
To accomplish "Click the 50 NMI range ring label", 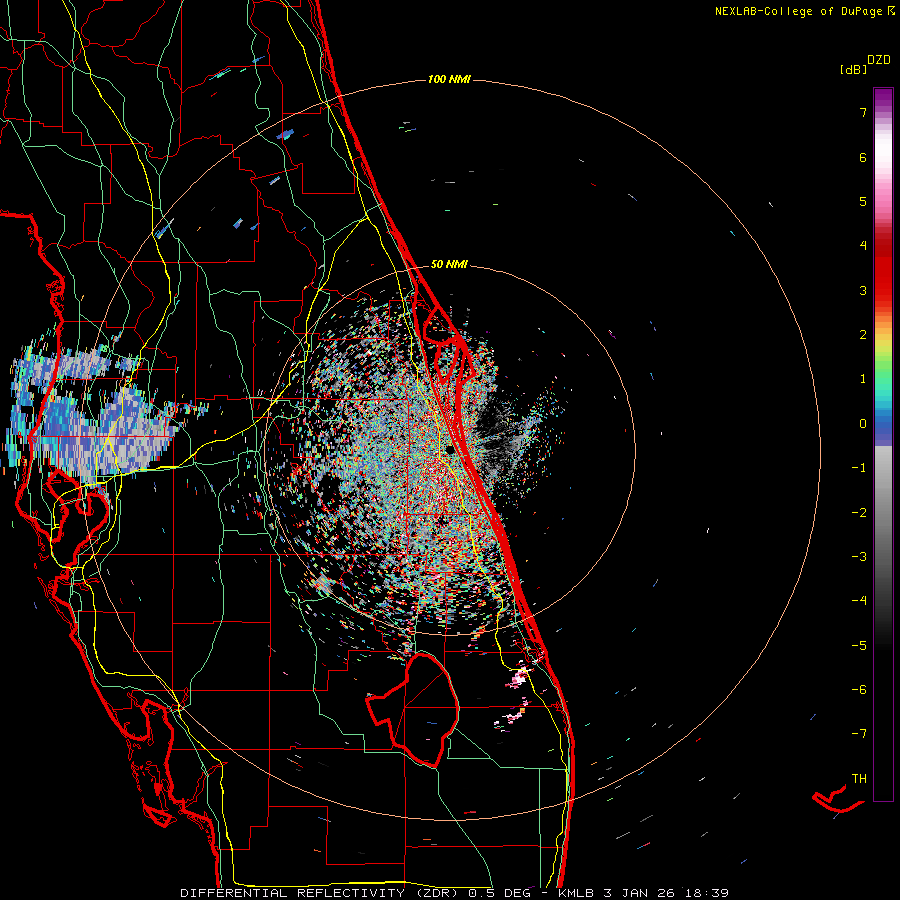I will tap(449, 264).
